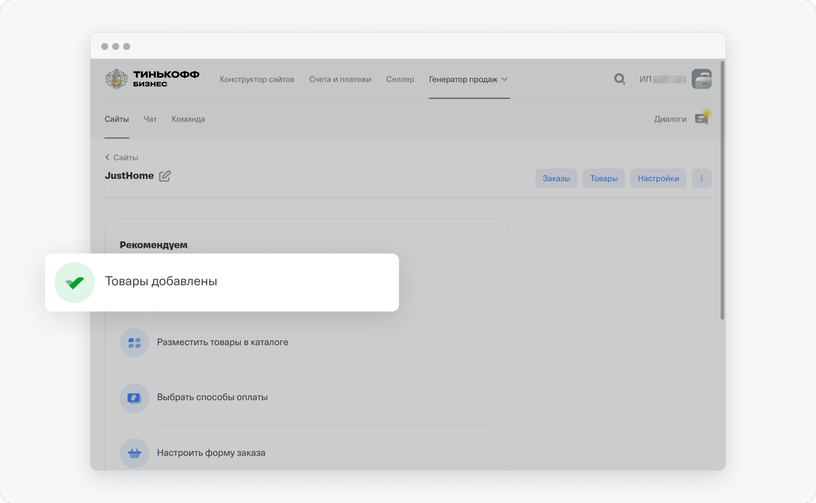Click the basket order form icon
This screenshot has width=816, height=503.
[134, 453]
